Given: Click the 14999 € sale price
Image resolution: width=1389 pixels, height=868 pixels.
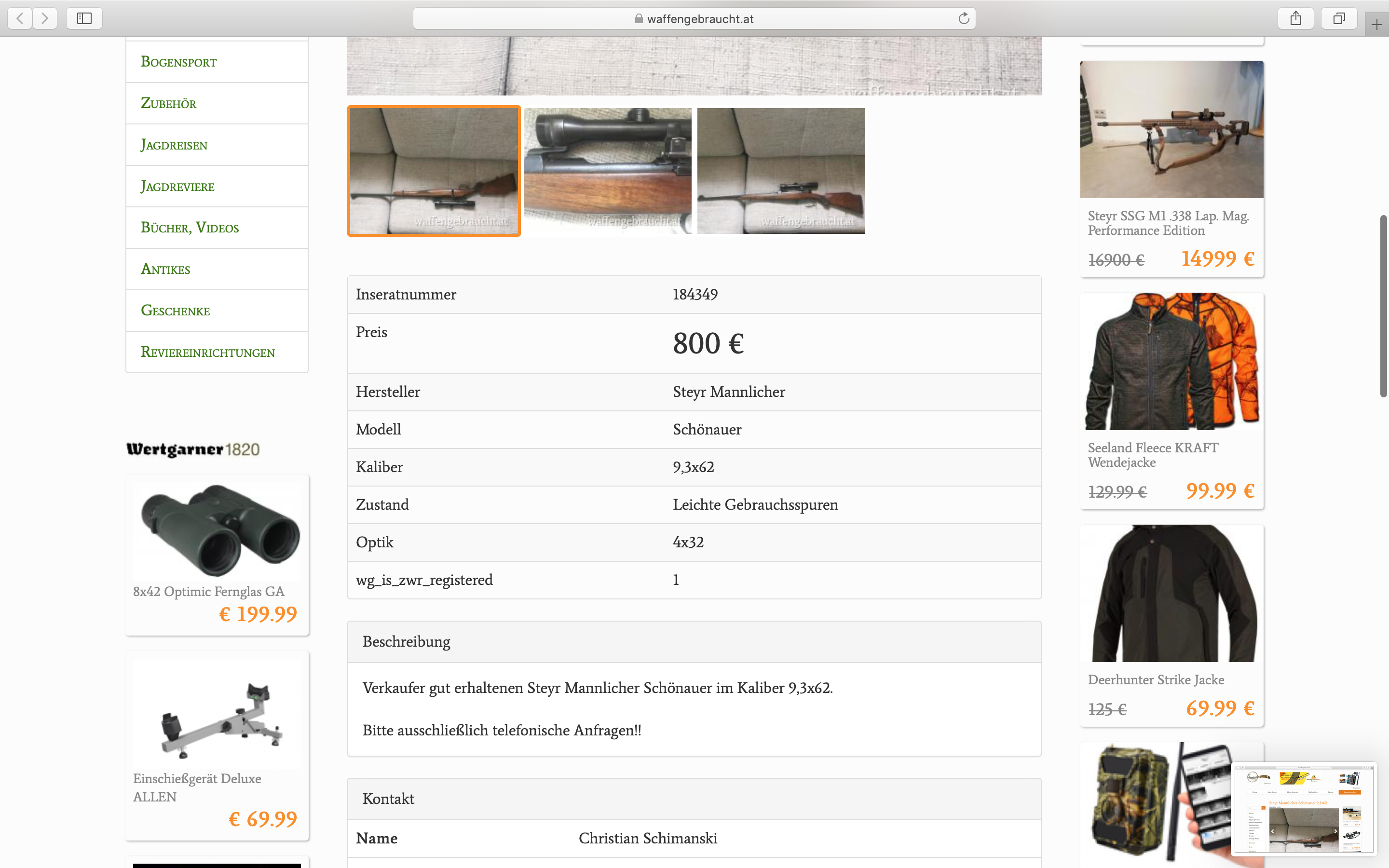Looking at the screenshot, I should (1217, 259).
